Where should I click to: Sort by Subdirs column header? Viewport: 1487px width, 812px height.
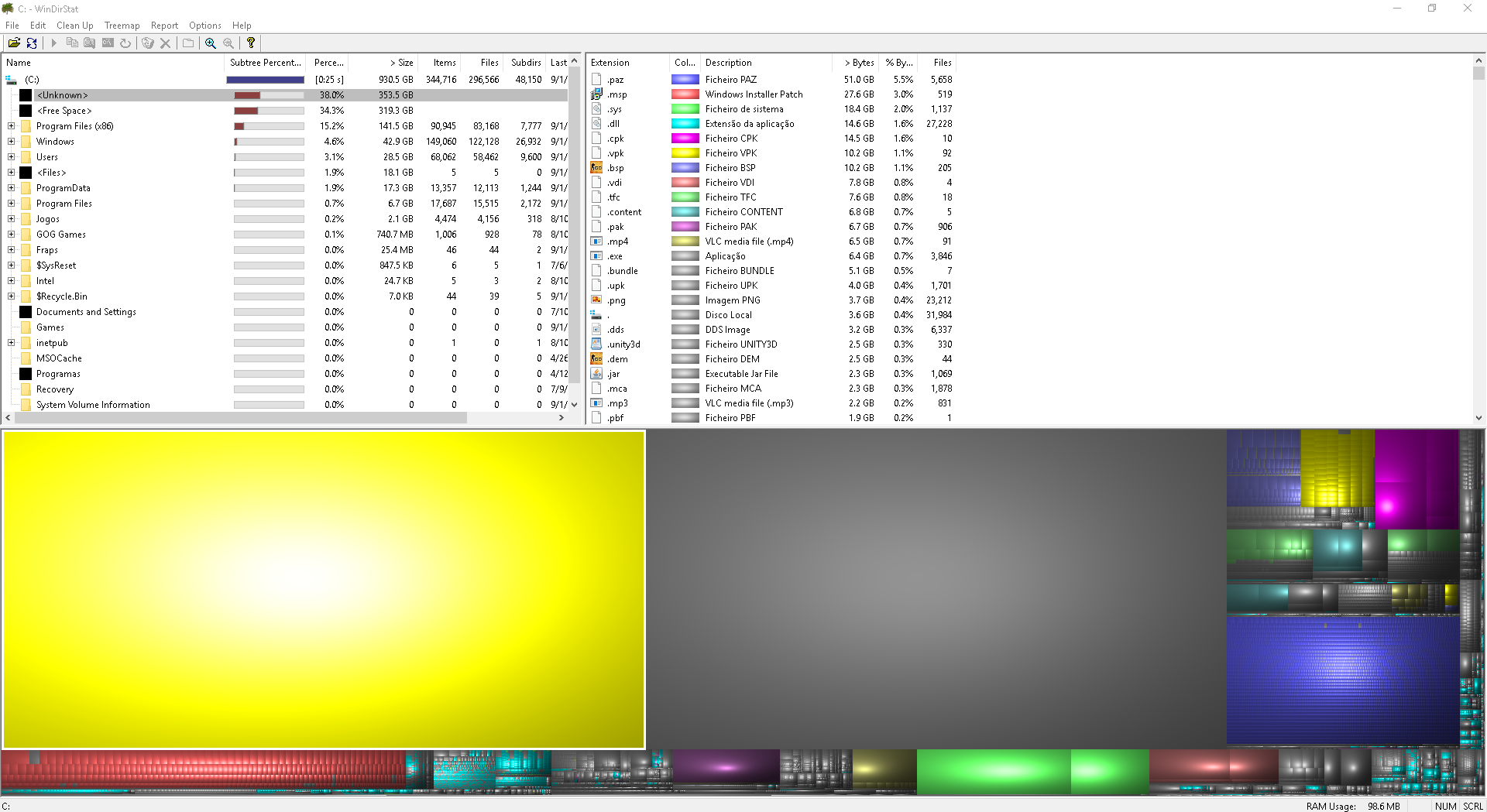(525, 63)
